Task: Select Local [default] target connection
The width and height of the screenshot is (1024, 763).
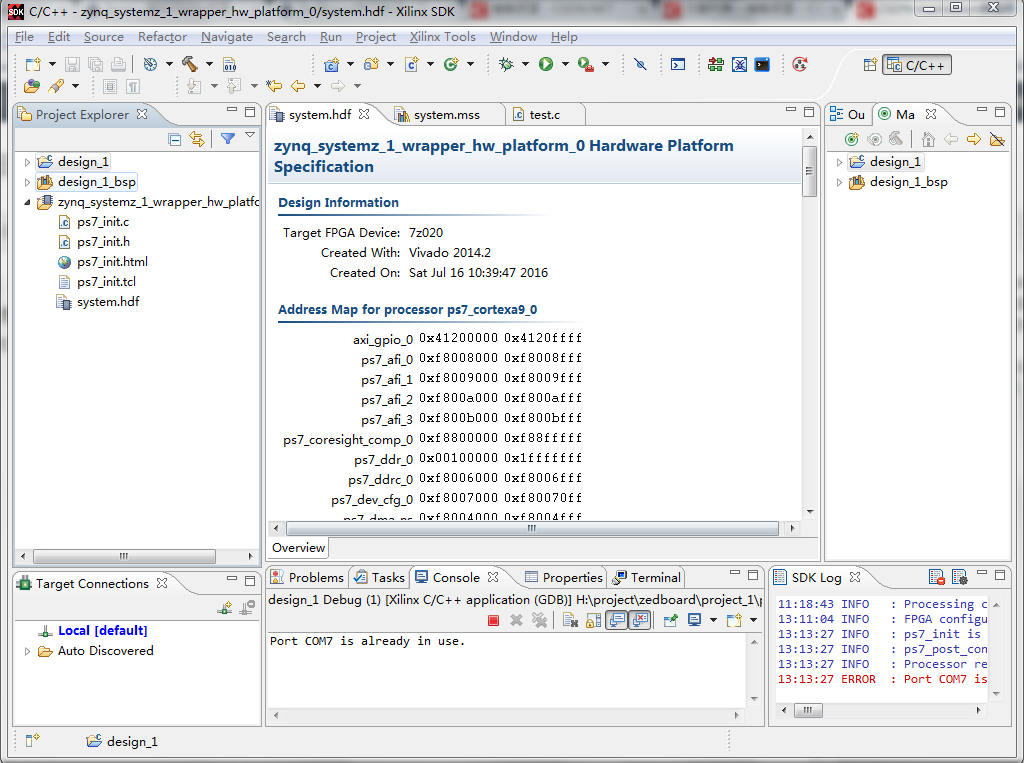Action: 103,631
